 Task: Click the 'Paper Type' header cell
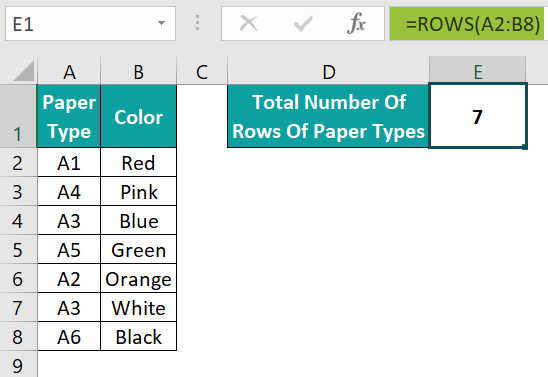click(x=69, y=116)
